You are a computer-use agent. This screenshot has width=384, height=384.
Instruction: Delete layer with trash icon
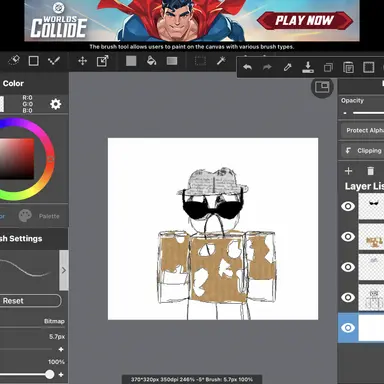tap(370, 171)
